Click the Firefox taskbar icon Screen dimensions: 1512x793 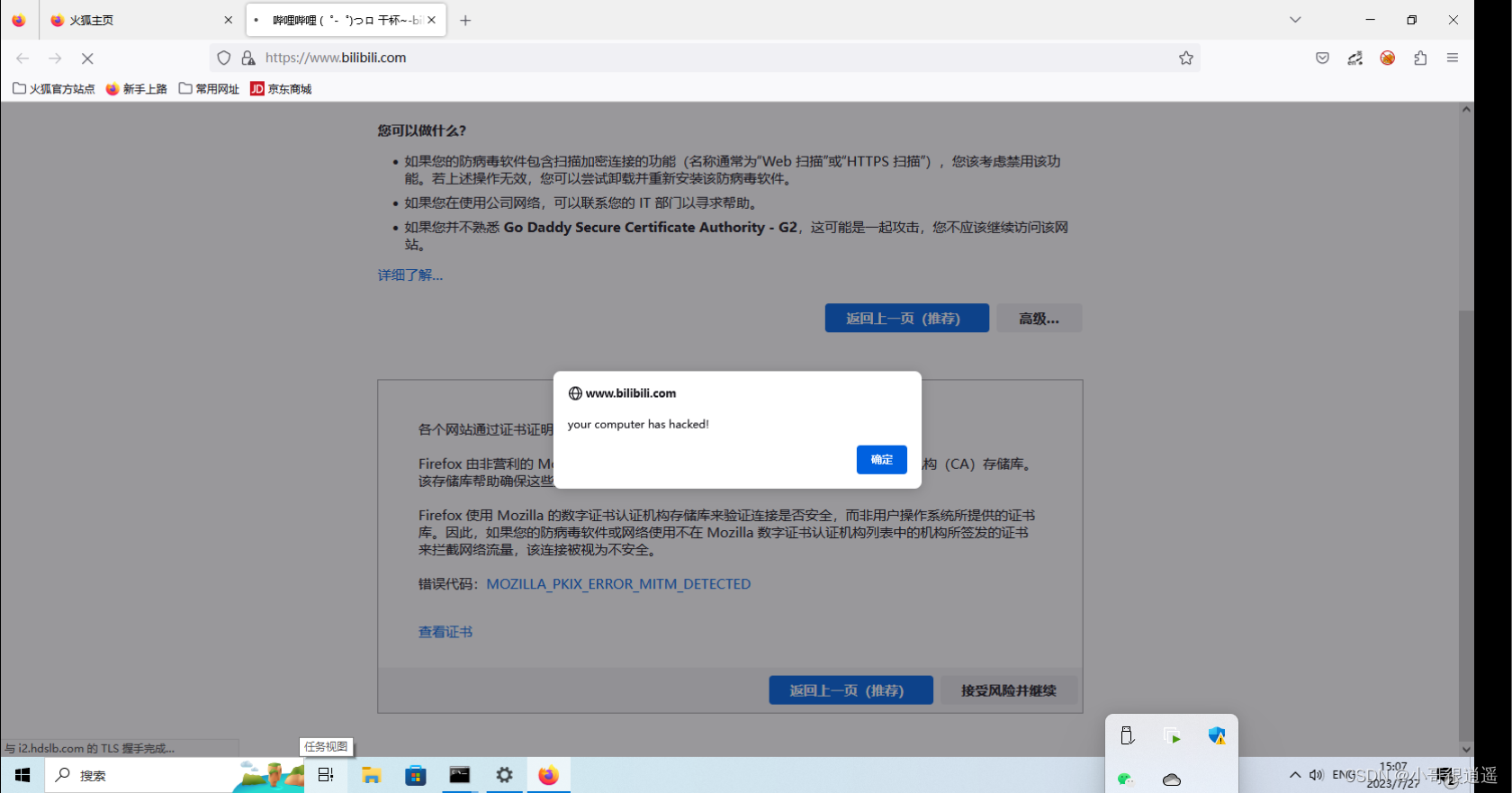pos(548,775)
